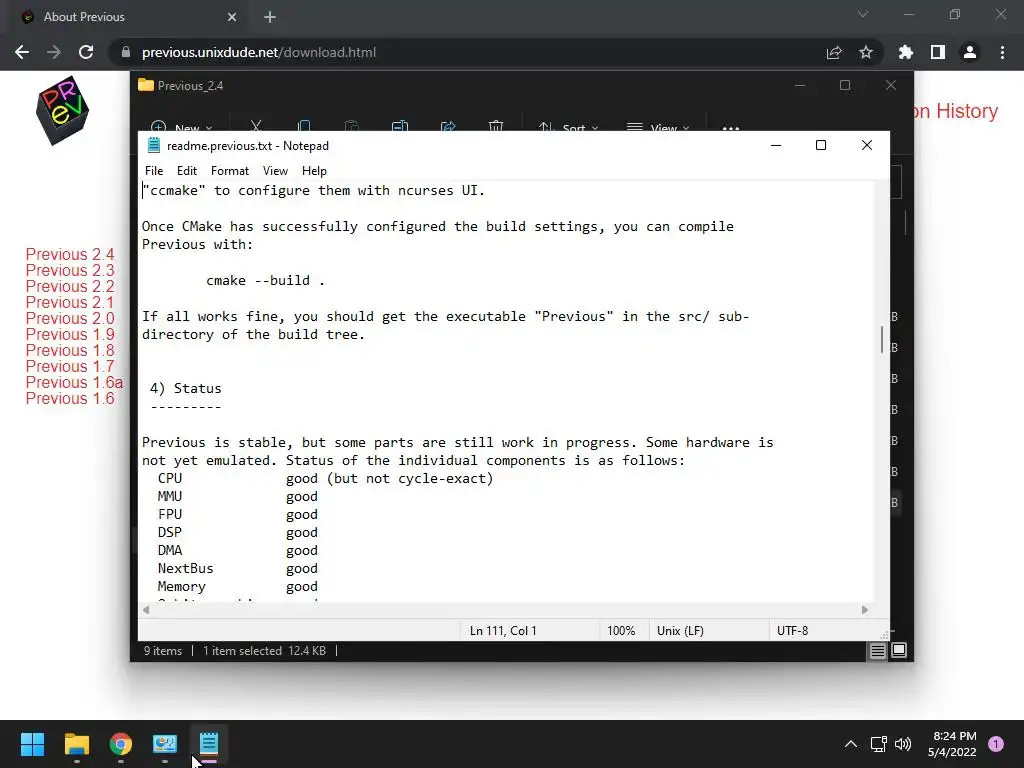The height and width of the screenshot is (768, 1024).
Task: Open the Previous 2.2 link
Action: point(70,286)
